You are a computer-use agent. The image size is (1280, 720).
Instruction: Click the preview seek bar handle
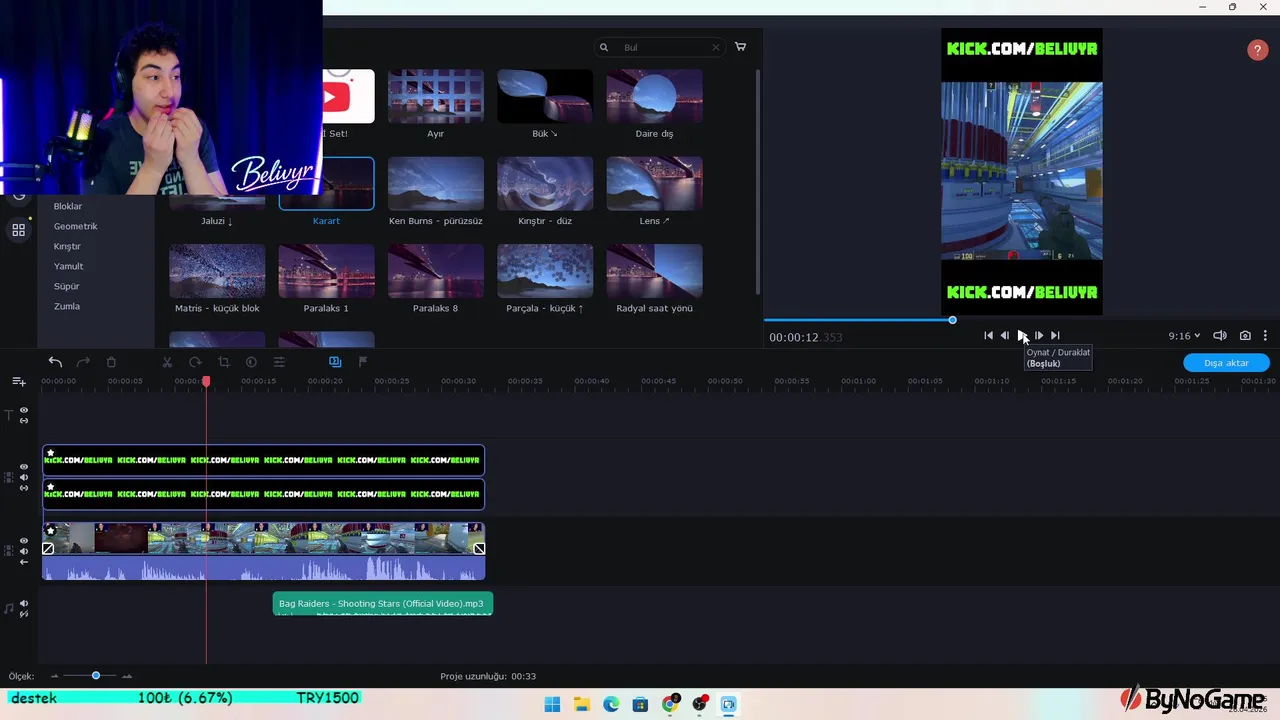(x=952, y=320)
